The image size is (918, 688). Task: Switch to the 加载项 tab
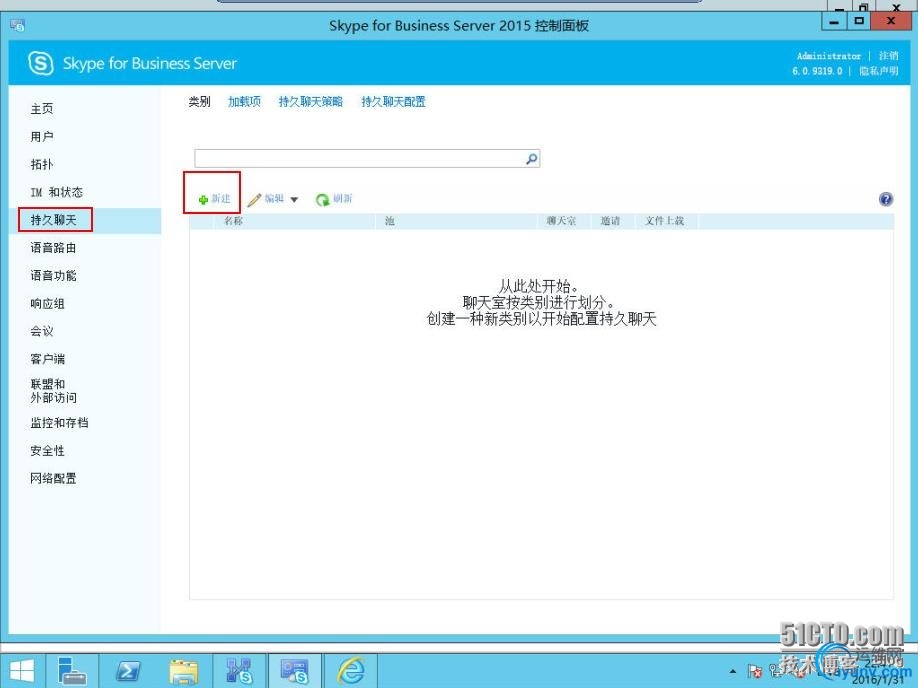[x=244, y=102]
